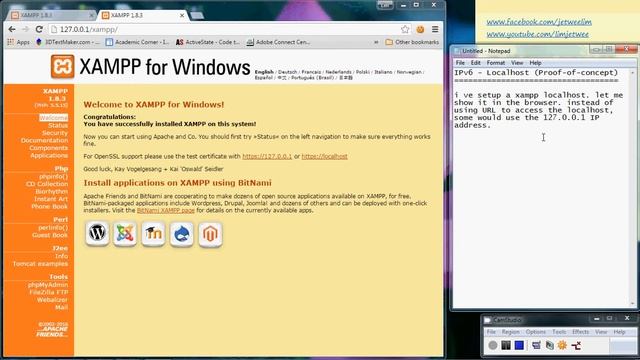The height and width of the screenshot is (360, 640).
Task: Click the WordPress app icon
Action: [x=97, y=233]
